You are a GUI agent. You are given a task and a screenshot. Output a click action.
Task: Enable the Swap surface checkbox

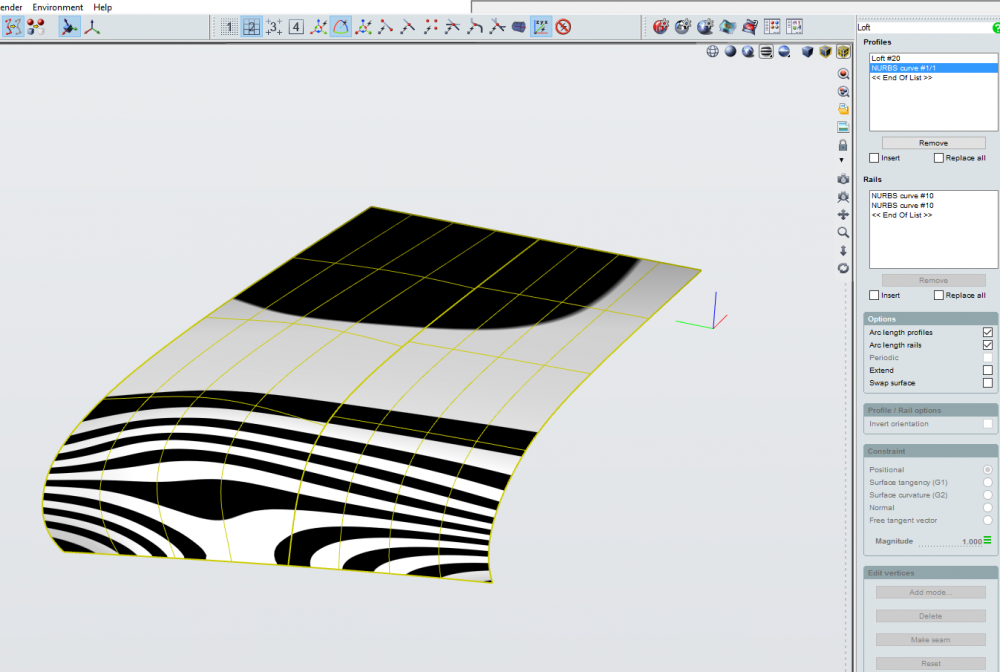tap(988, 383)
